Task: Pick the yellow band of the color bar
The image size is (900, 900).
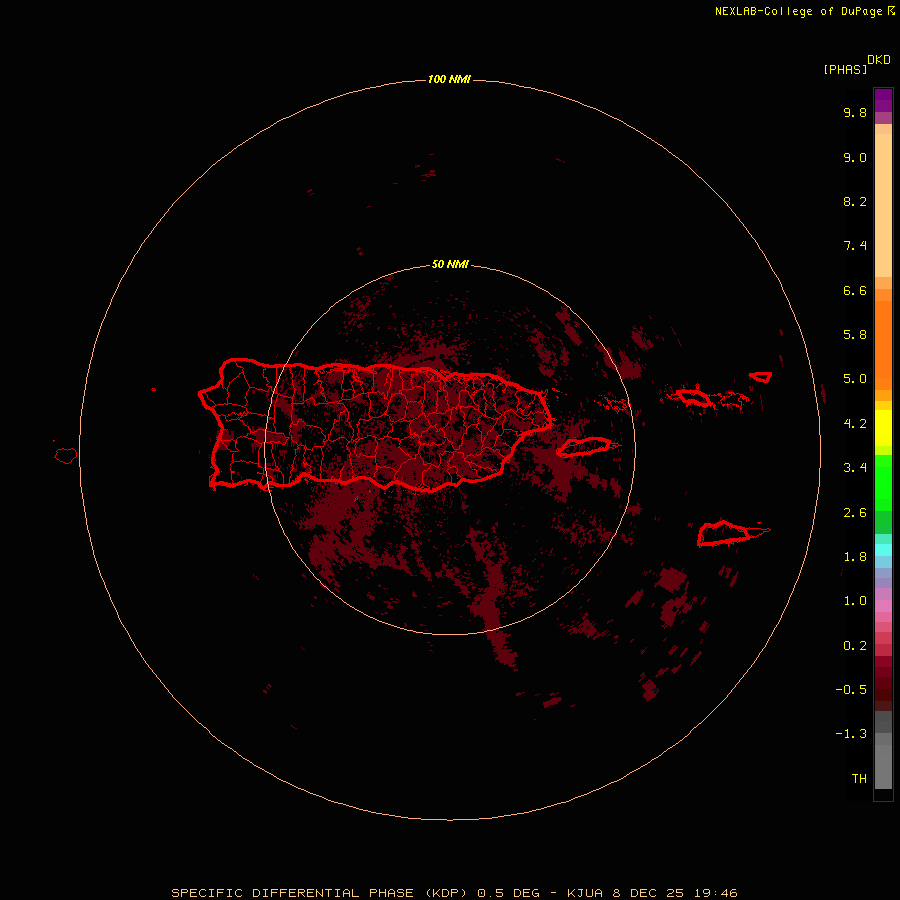Action: (883, 428)
